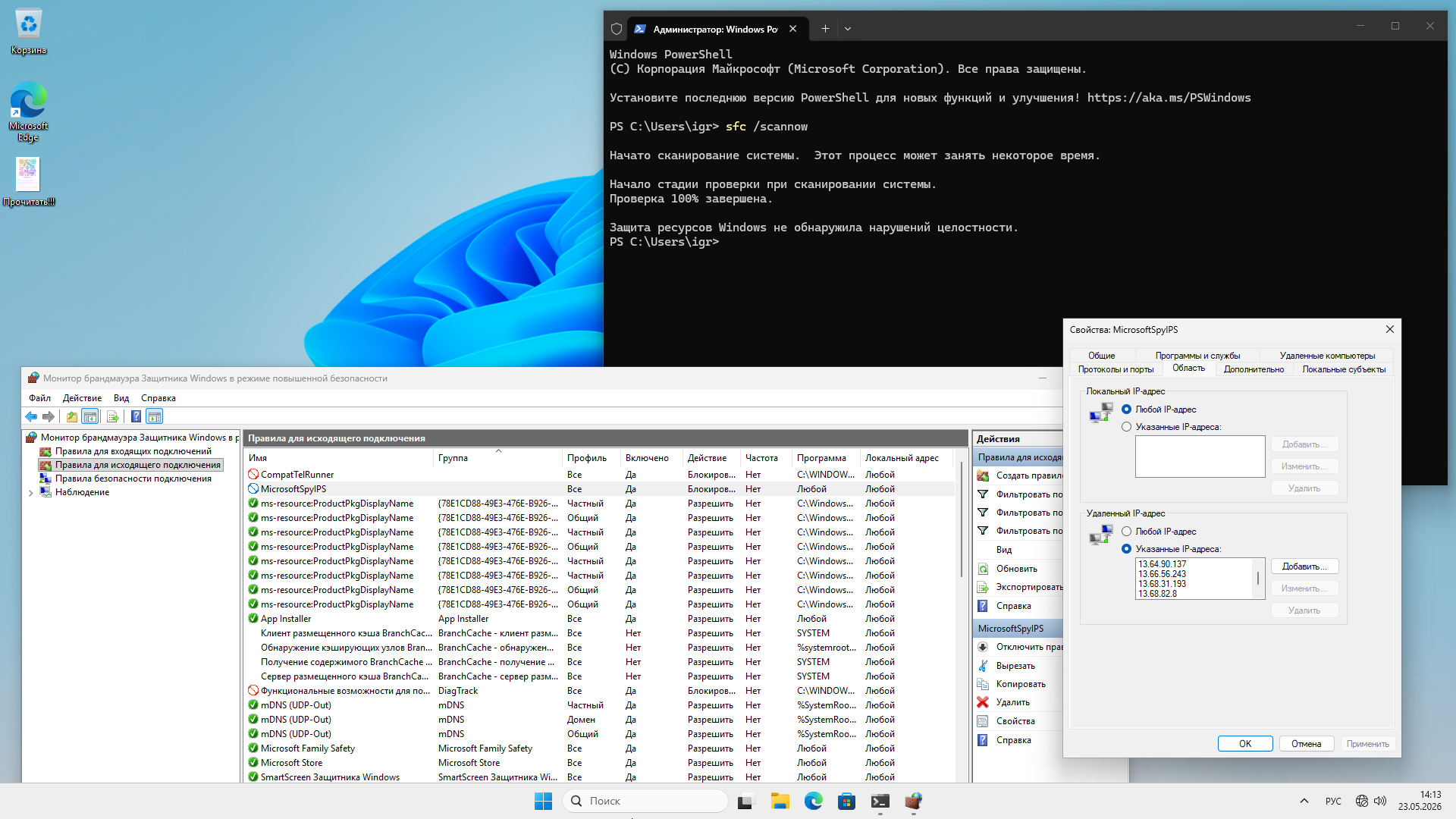Screen dimensions: 1456x819
Task: Open the Вид submenu in Actions pane
Action: pyautogui.click(x=1004, y=550)
